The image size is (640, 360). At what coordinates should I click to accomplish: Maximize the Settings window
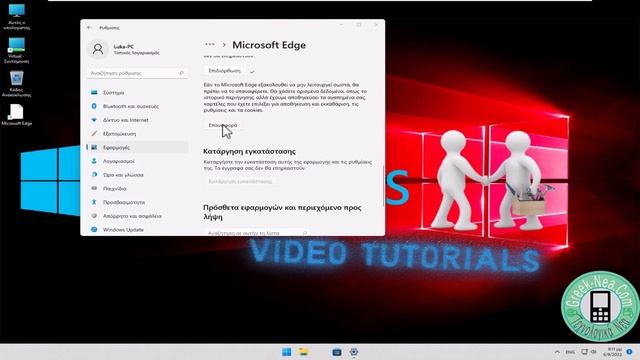359,25
